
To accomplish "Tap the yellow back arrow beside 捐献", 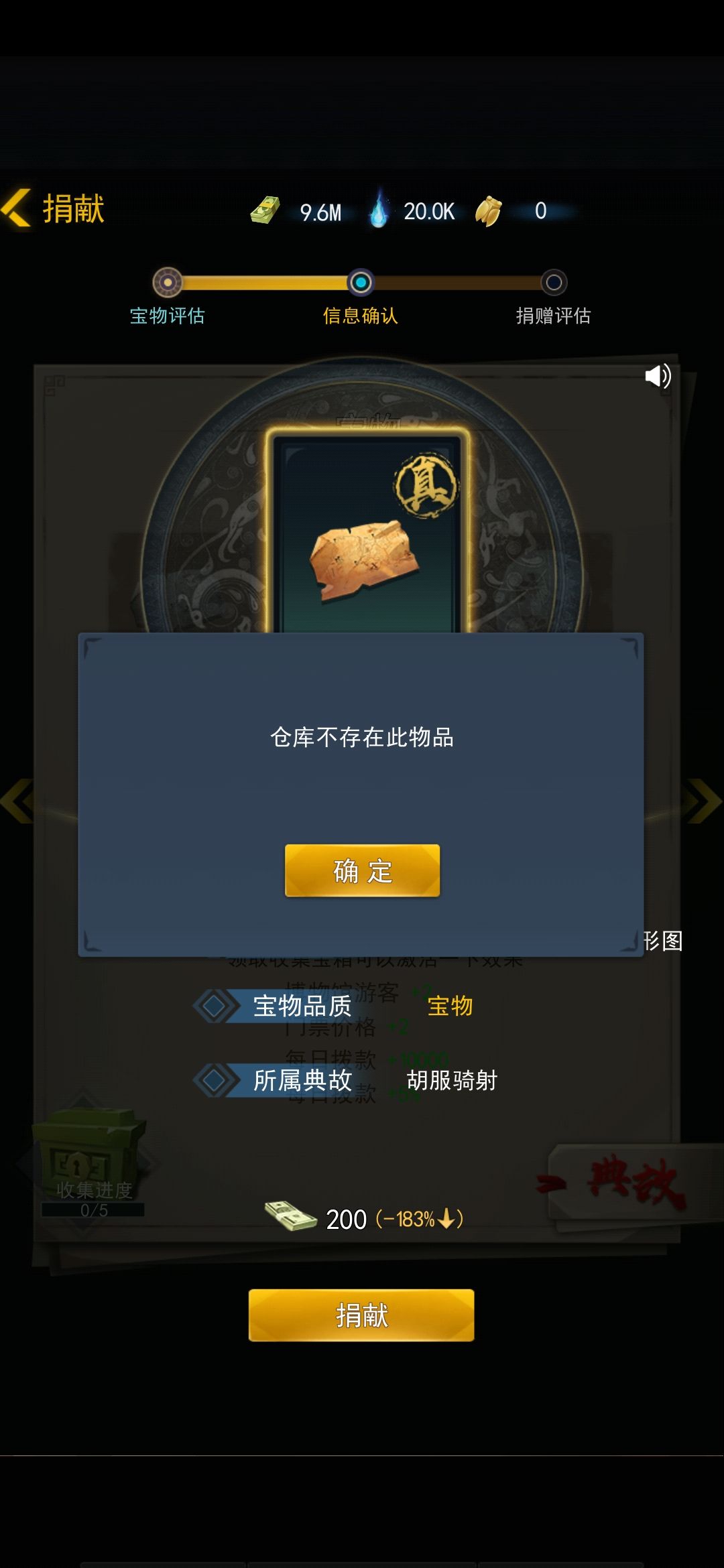I will (16, 208).
